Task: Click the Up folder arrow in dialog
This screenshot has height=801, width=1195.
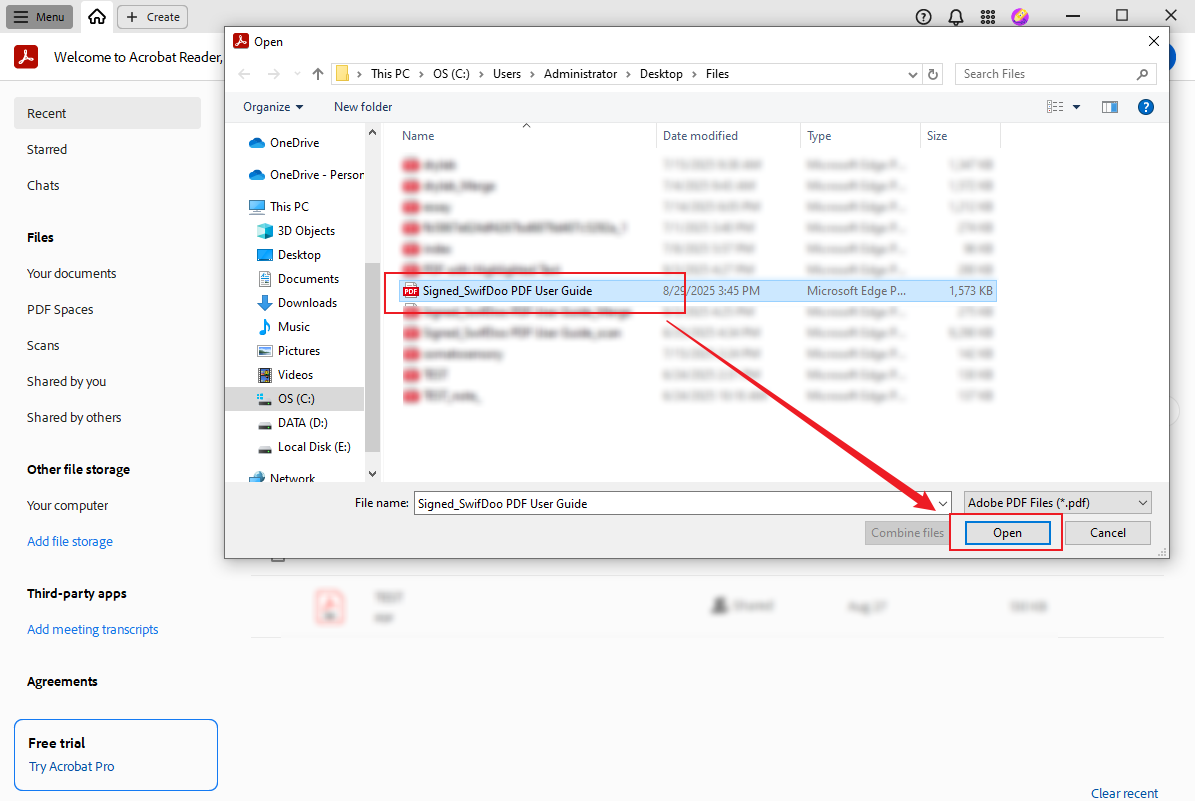Action: 318,74
